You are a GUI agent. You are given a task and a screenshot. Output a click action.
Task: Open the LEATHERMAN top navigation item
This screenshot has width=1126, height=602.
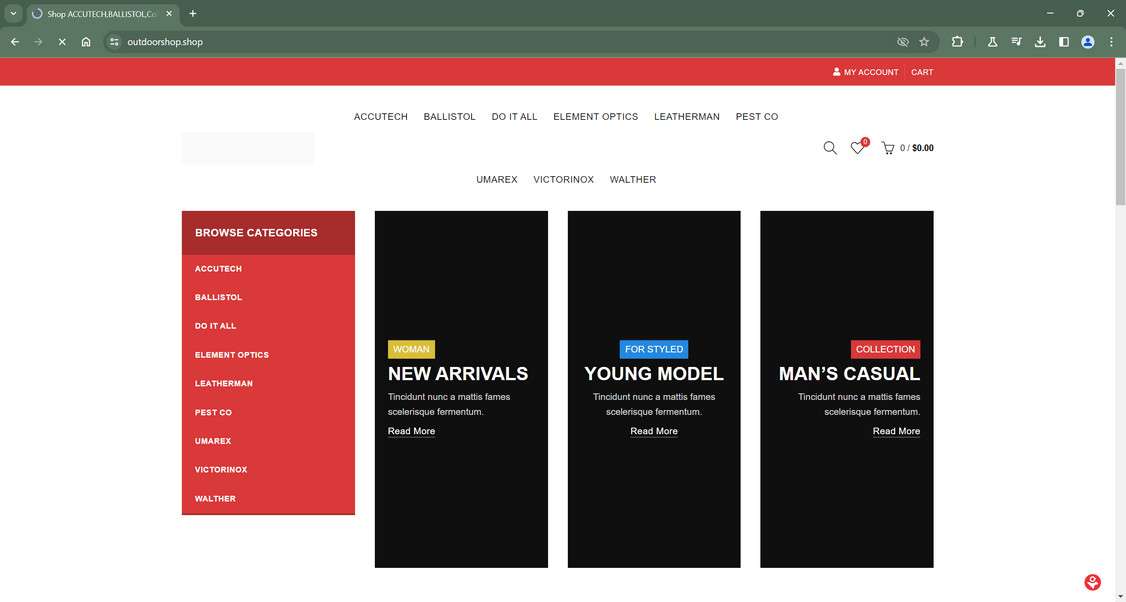[x=687, y=116]
